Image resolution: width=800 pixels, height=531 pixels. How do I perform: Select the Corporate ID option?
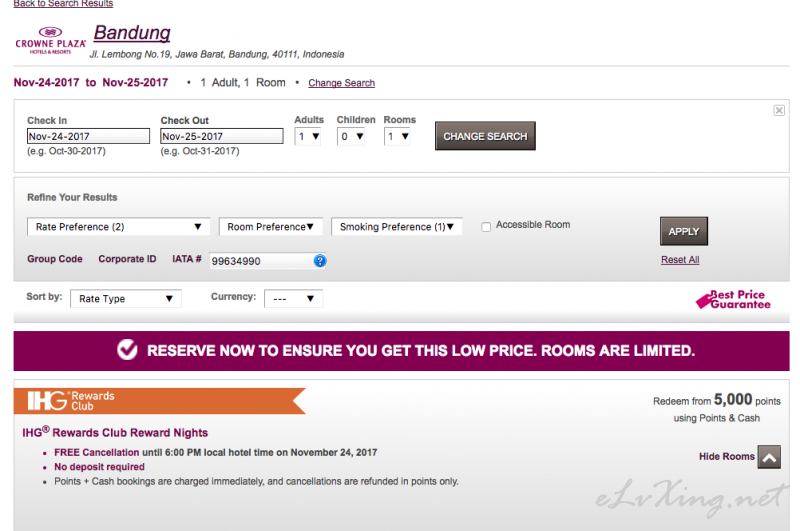tap(127, 259)
